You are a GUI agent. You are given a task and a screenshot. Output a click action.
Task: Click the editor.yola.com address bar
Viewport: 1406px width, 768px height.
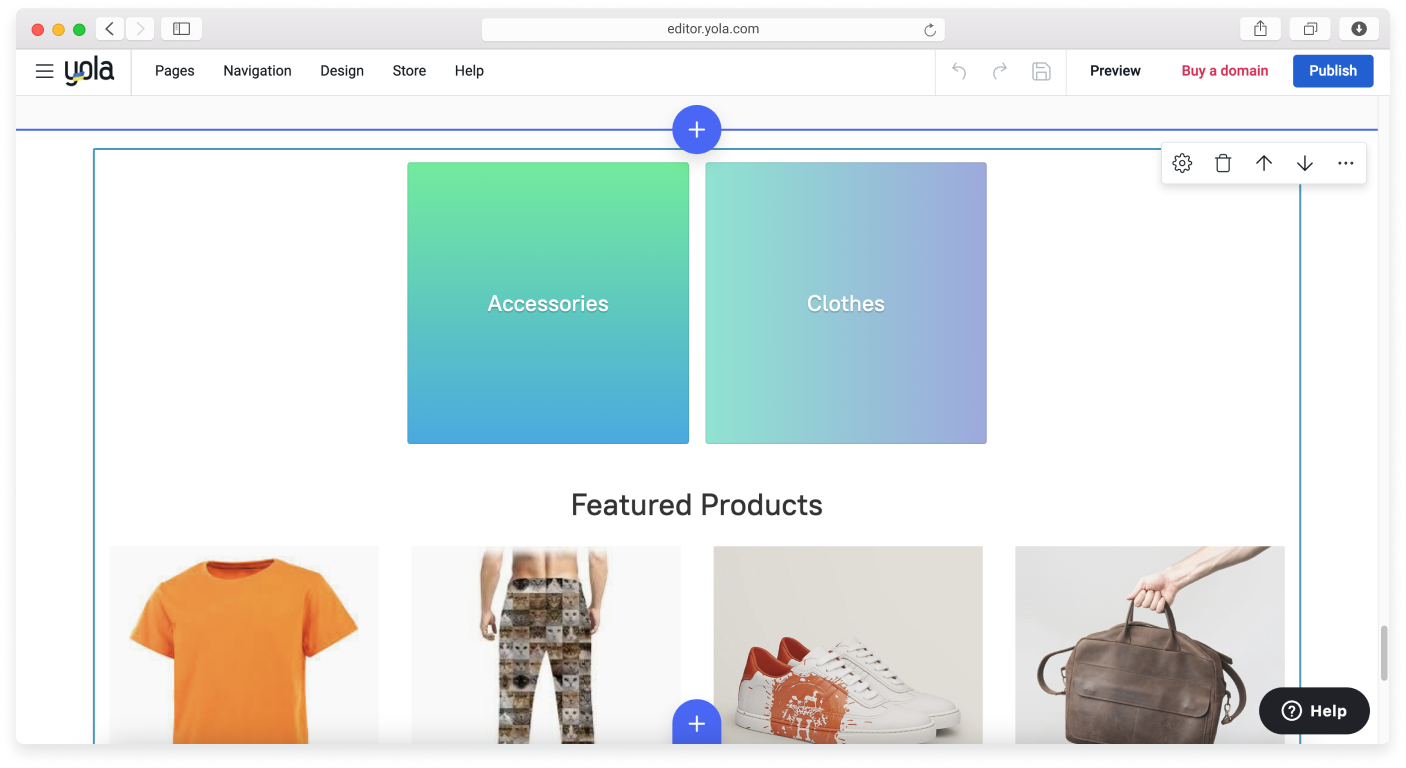coord(713,29)
